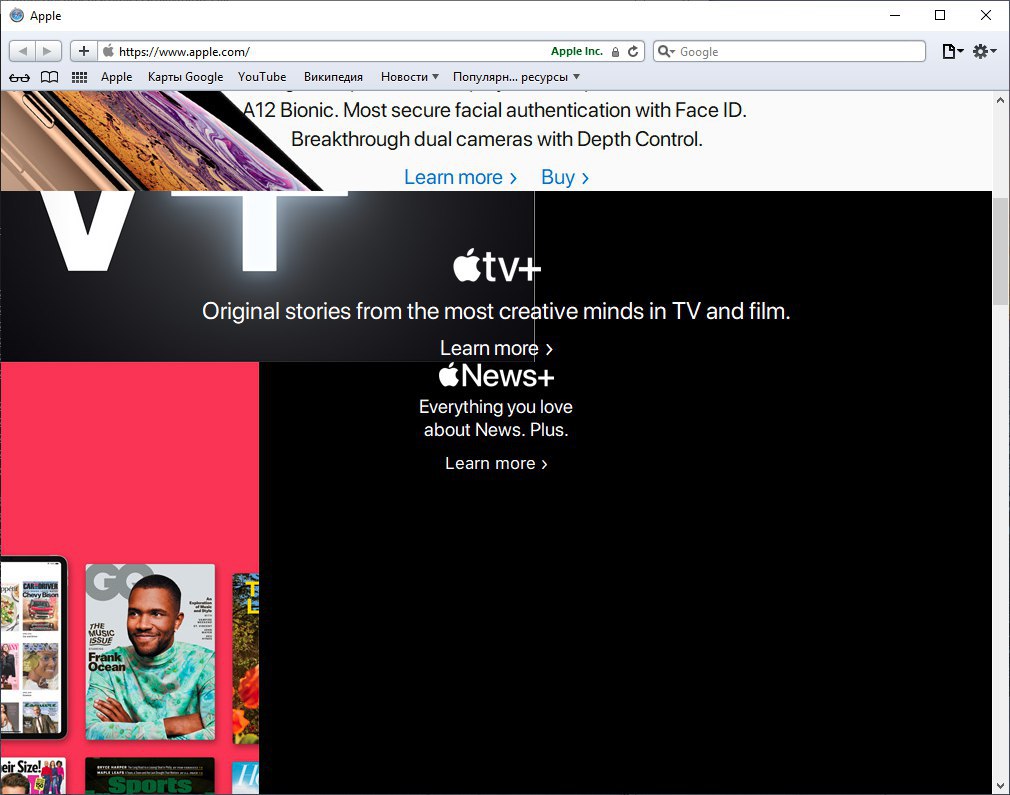Click the Apple favicon in address bar
This screenshot has height=795, width=1010.
[108, 51]
